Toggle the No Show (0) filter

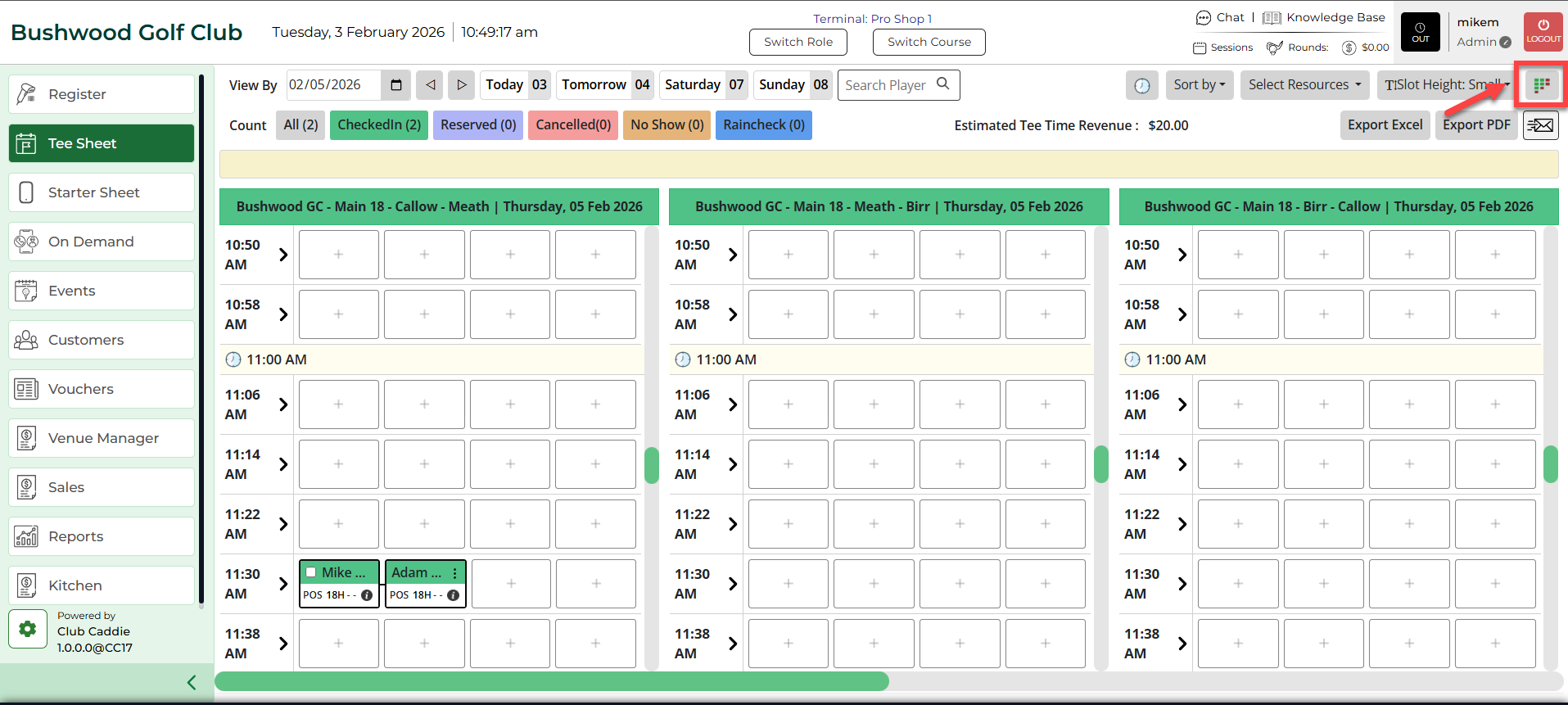coord(667,125)
